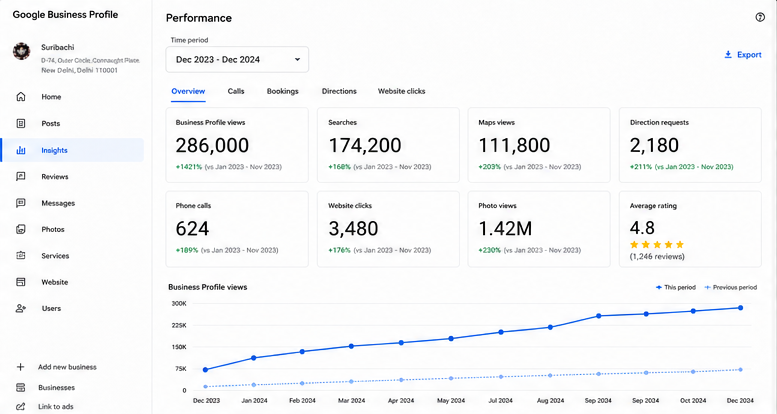Toggle Previous period legend entry
777x414 pixels.
click(730, 288)
